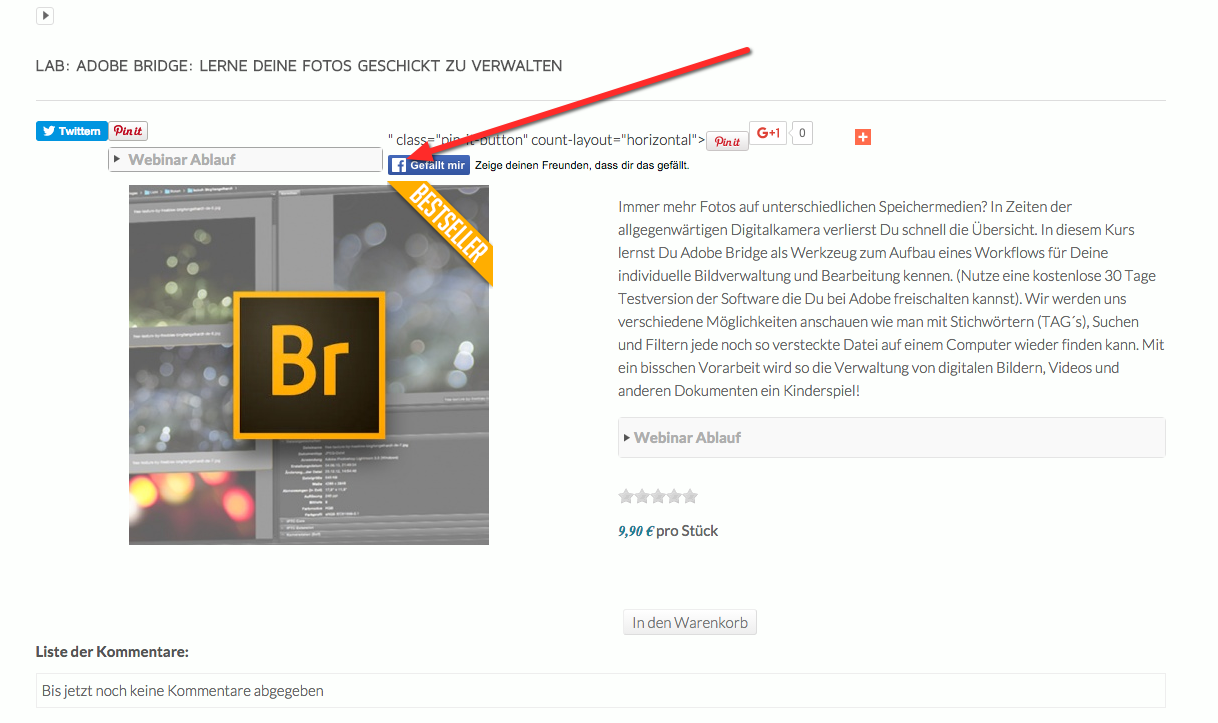
Task: Click the small play arrow button at top
Action: click(x=45, y=15)
